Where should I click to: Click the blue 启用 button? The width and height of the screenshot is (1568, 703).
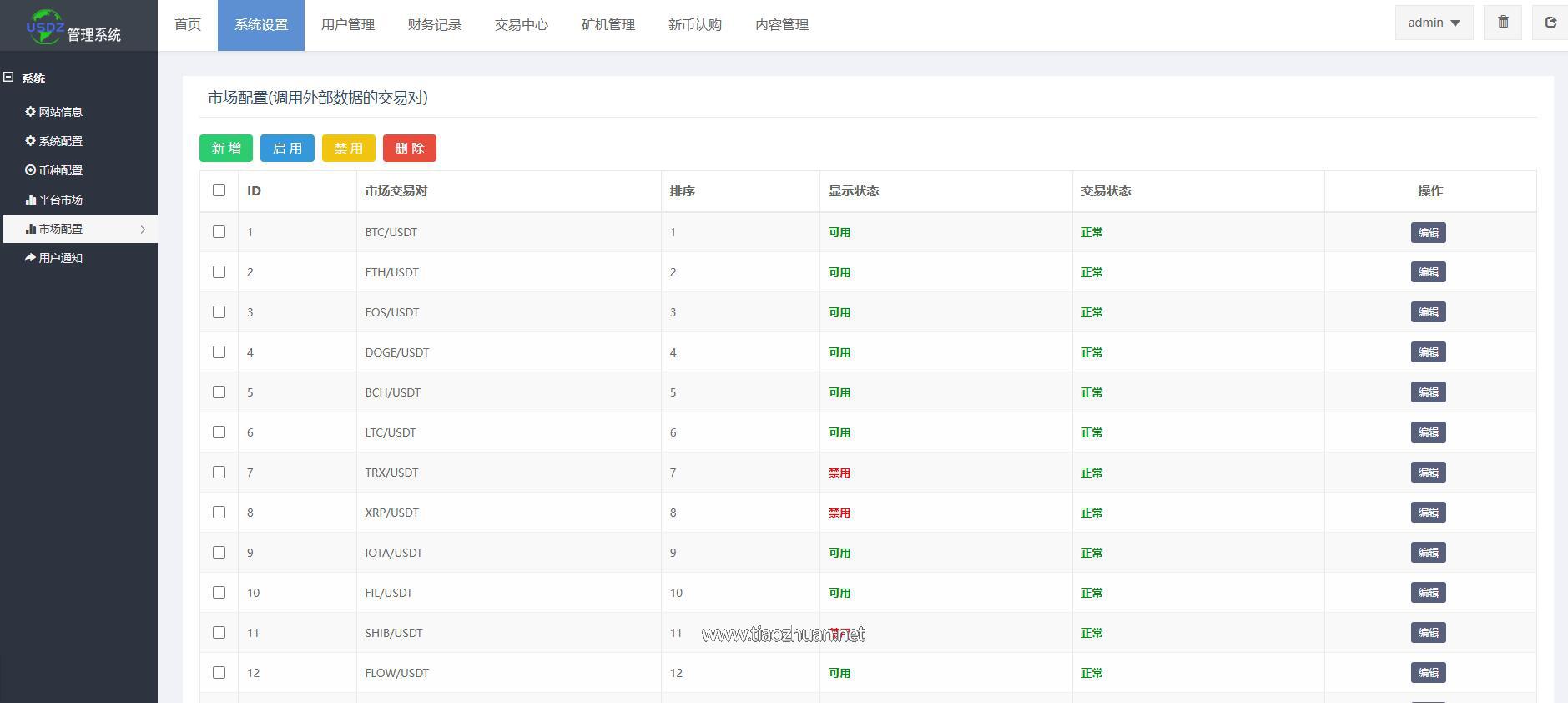click(287, 148)
